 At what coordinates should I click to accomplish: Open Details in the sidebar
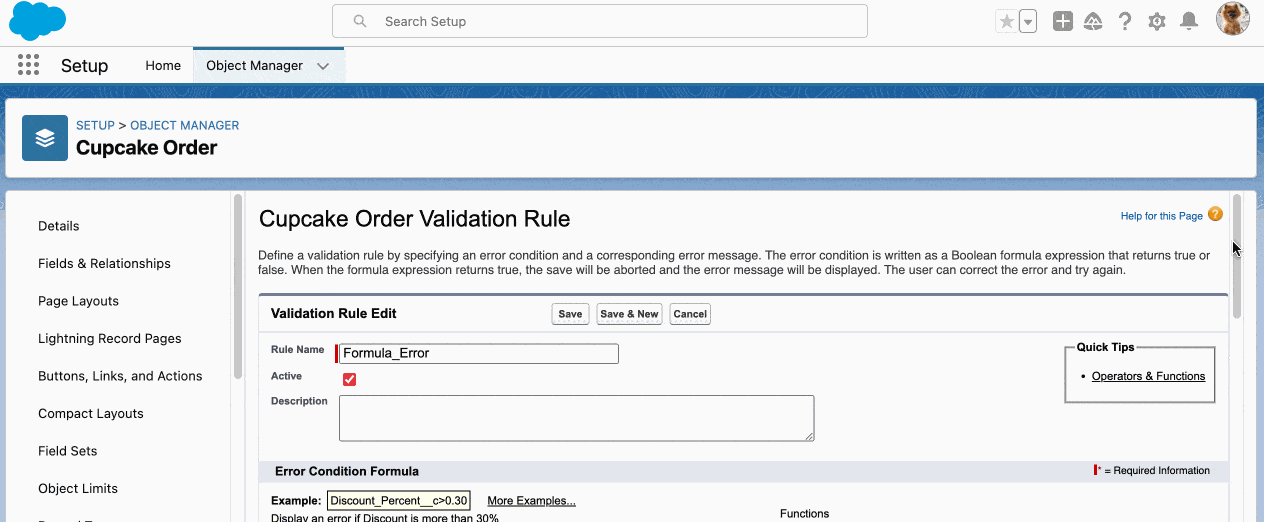[x=59, y=226]
